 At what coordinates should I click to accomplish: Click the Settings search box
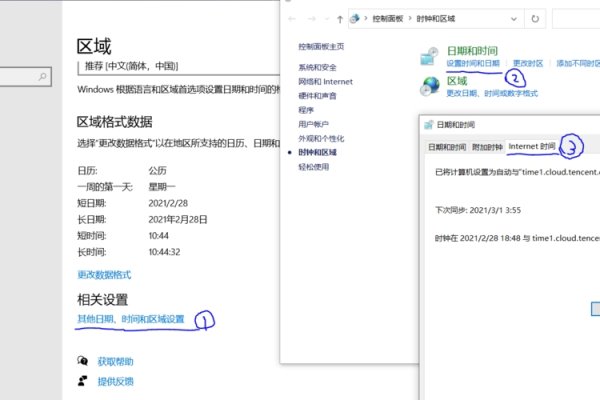pos(25,77)
